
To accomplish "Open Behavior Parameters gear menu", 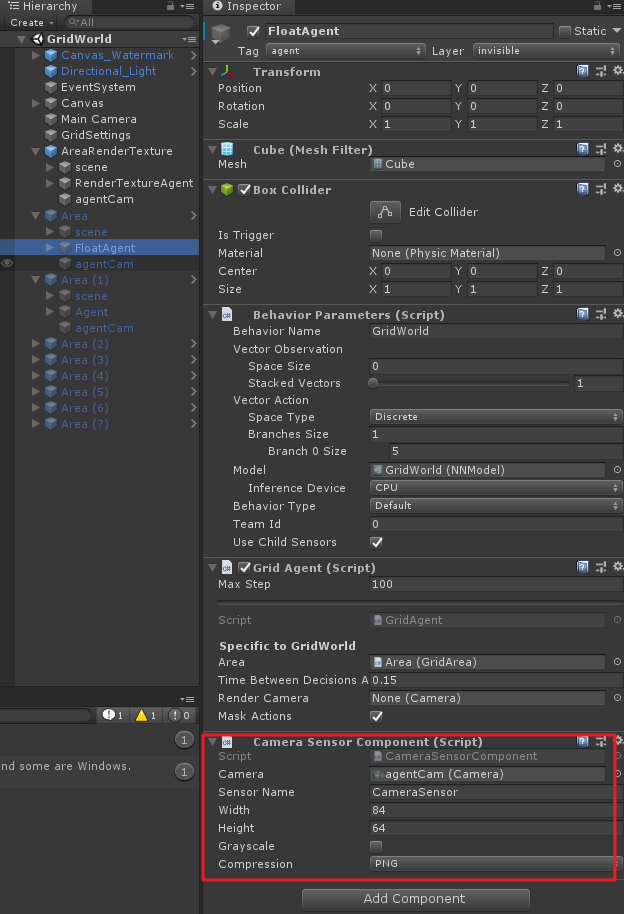I will click(618, 313).
